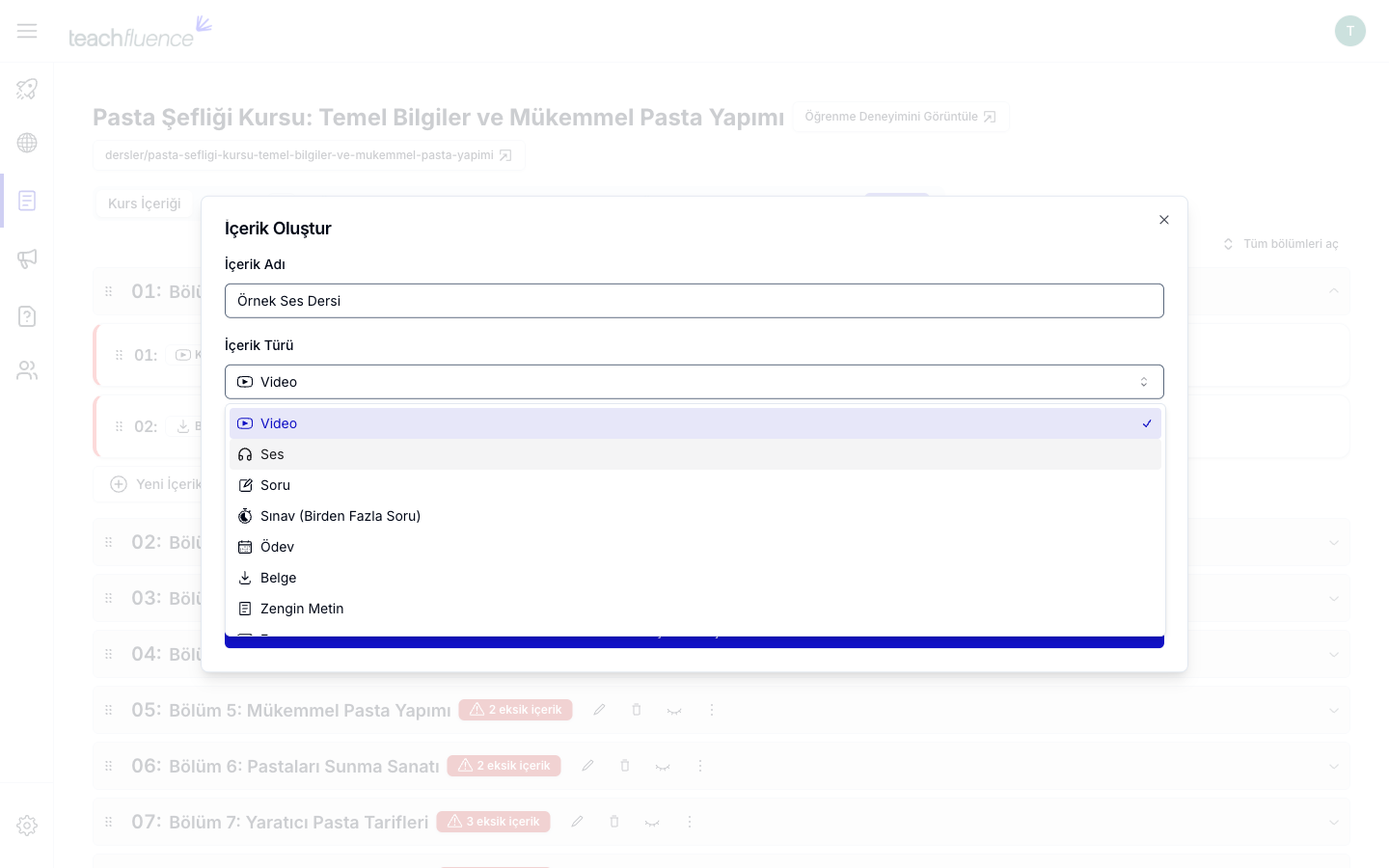1389x868 pixels.
Task: Click the trash icon for Bölüm 6
Action: tap(625, 766)
